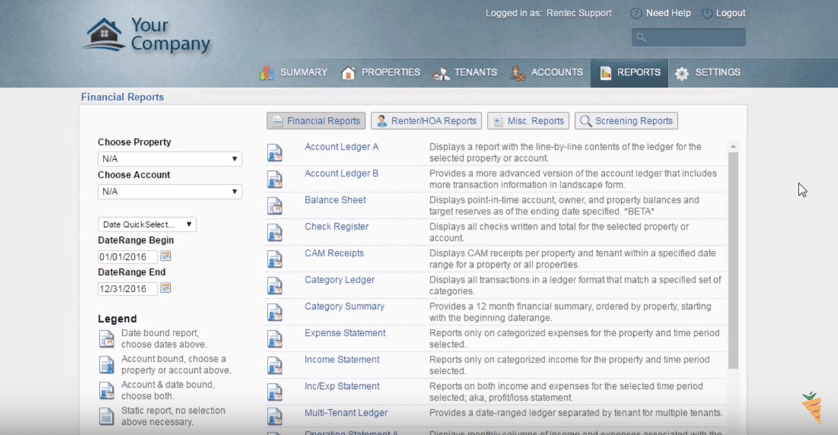Click the Settings gear icon
This screenshot has width=838, height=435.
click(x=681, y=73)
